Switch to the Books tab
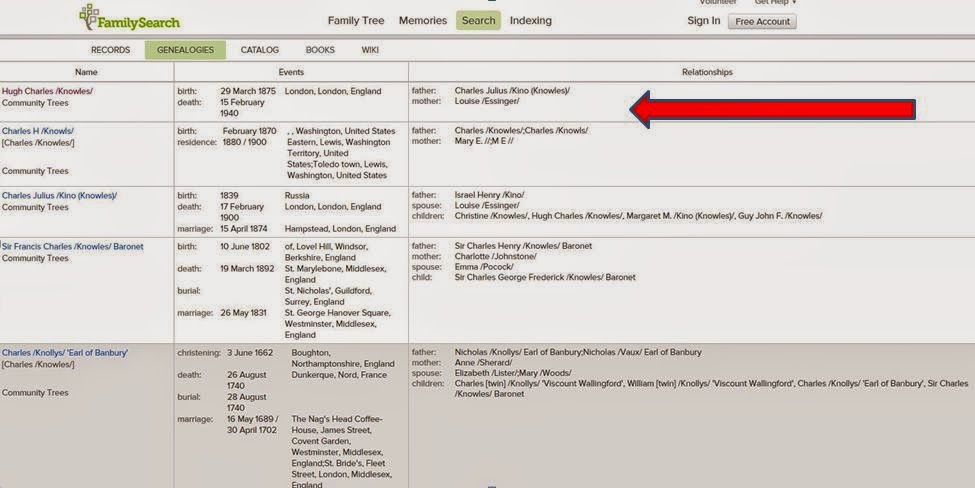Viewport: 975px width, 488px height. point(320,50)
